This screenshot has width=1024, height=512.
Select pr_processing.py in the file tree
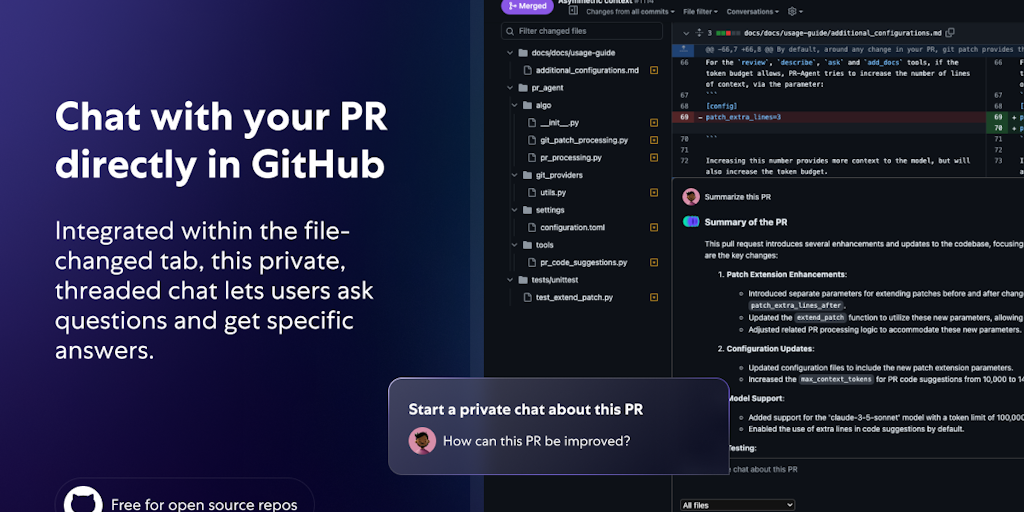click(x=571, y=157)
